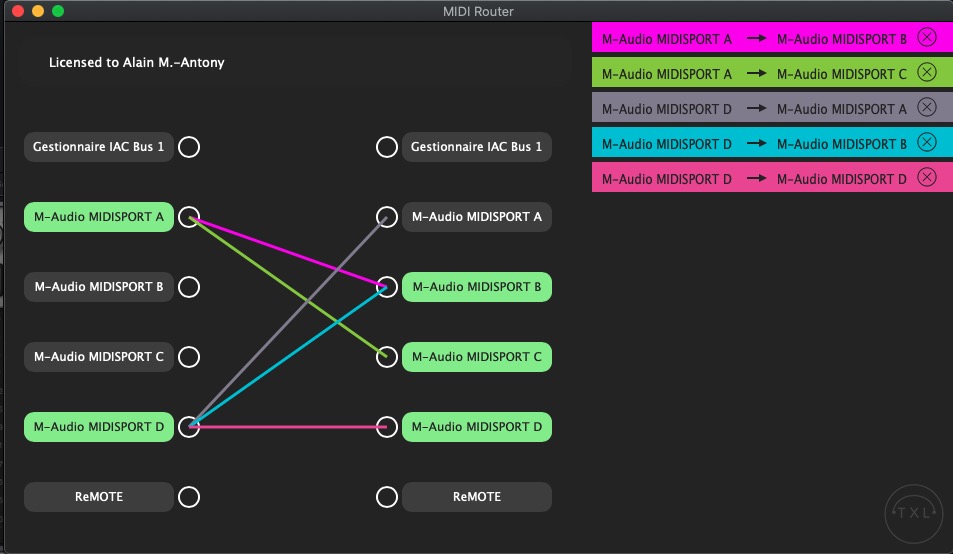Click output connector circle of M-Audio MIDISPORT A

click(387, 217)
